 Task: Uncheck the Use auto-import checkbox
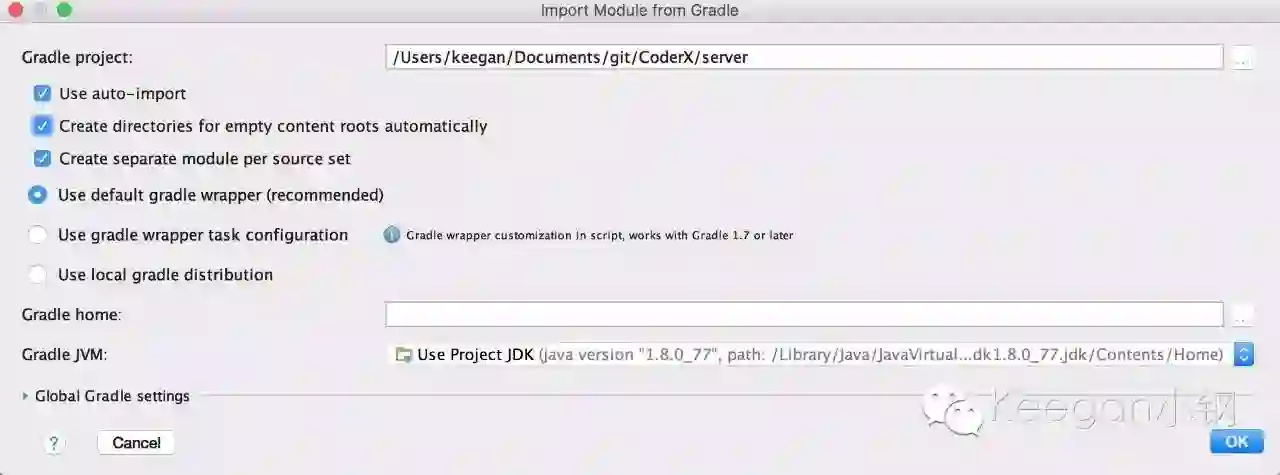click(x=42, y=94)
